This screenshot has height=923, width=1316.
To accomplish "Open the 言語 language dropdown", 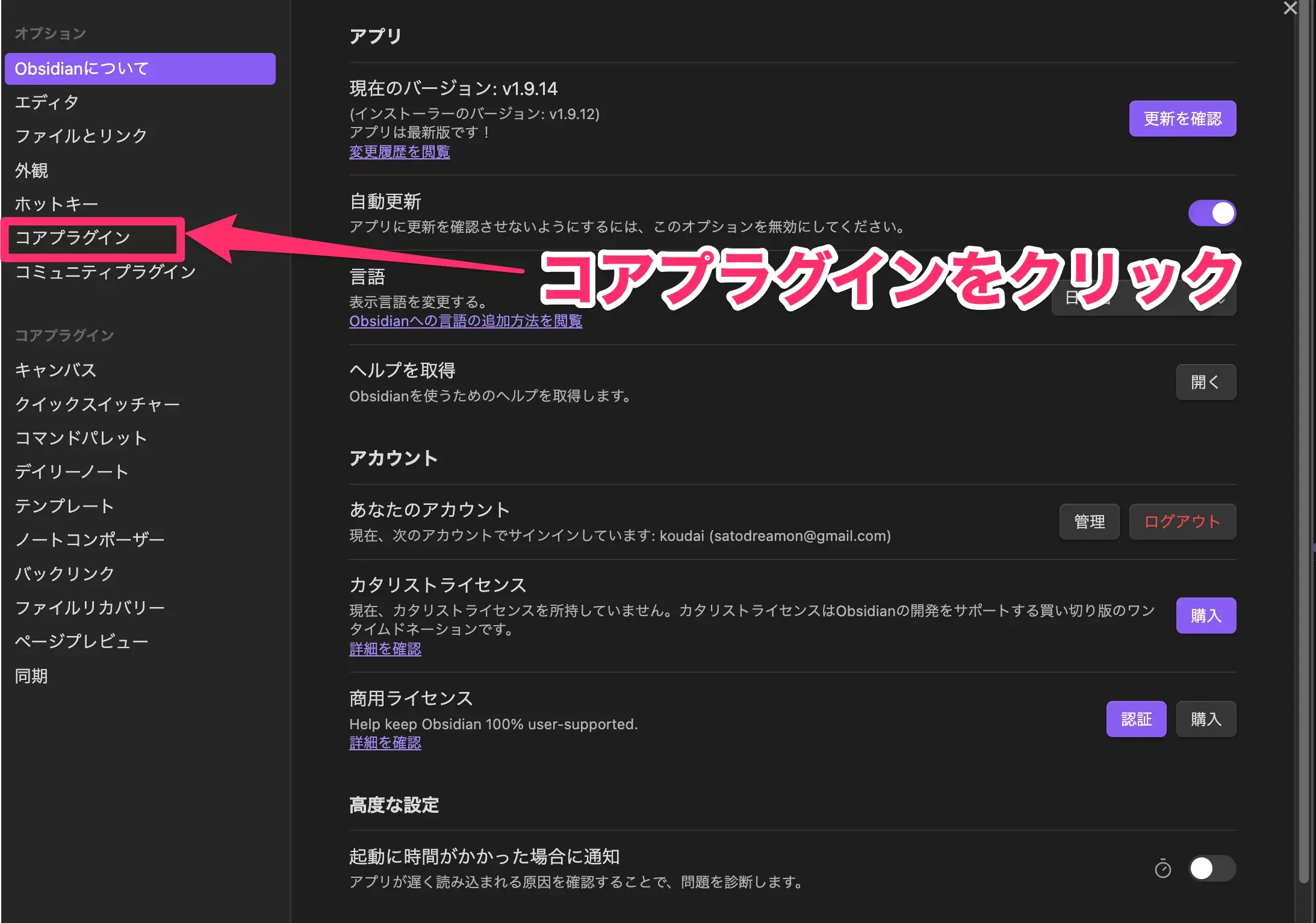I will 1144,298.
